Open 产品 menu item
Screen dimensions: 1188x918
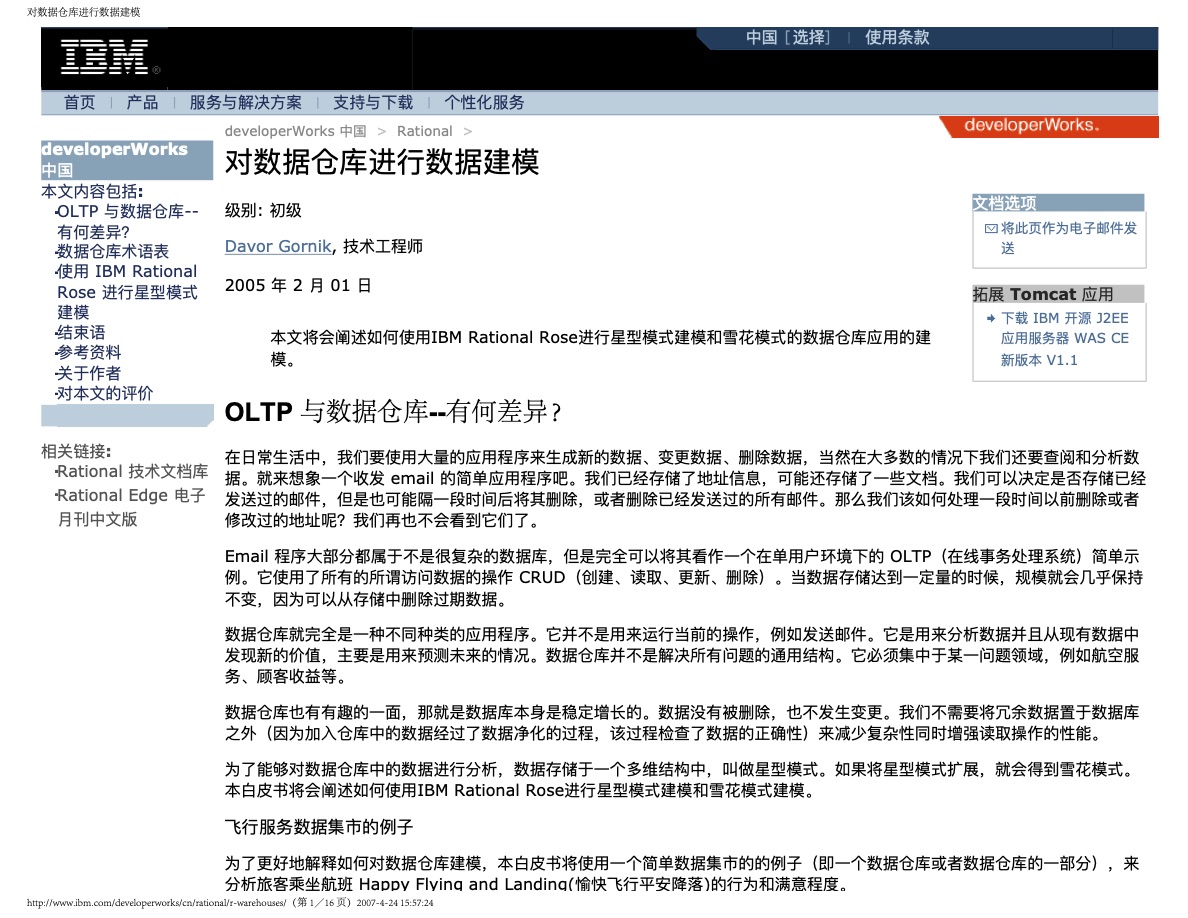142,102
